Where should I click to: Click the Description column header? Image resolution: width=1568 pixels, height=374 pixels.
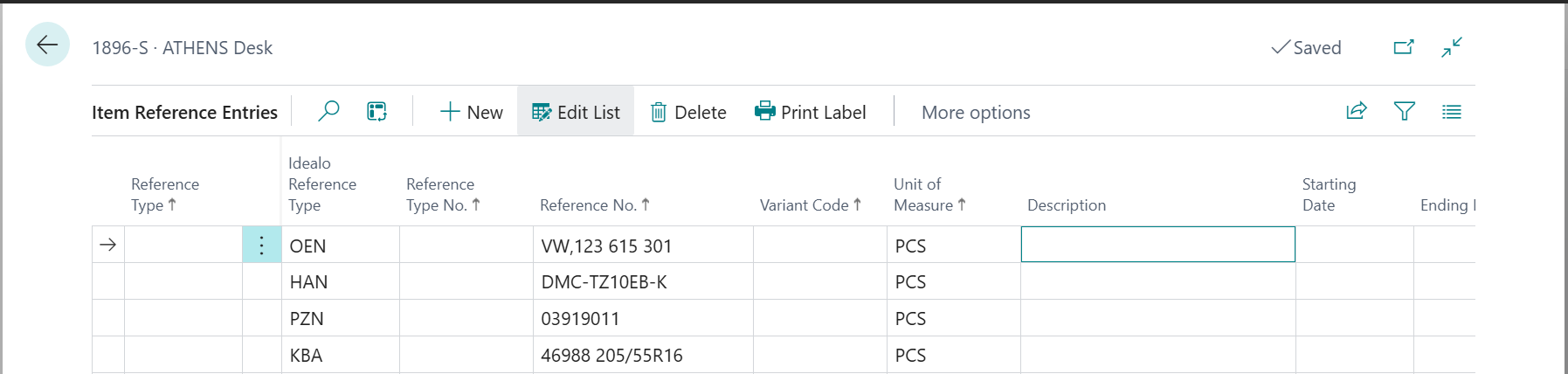tap(1067, 204)
